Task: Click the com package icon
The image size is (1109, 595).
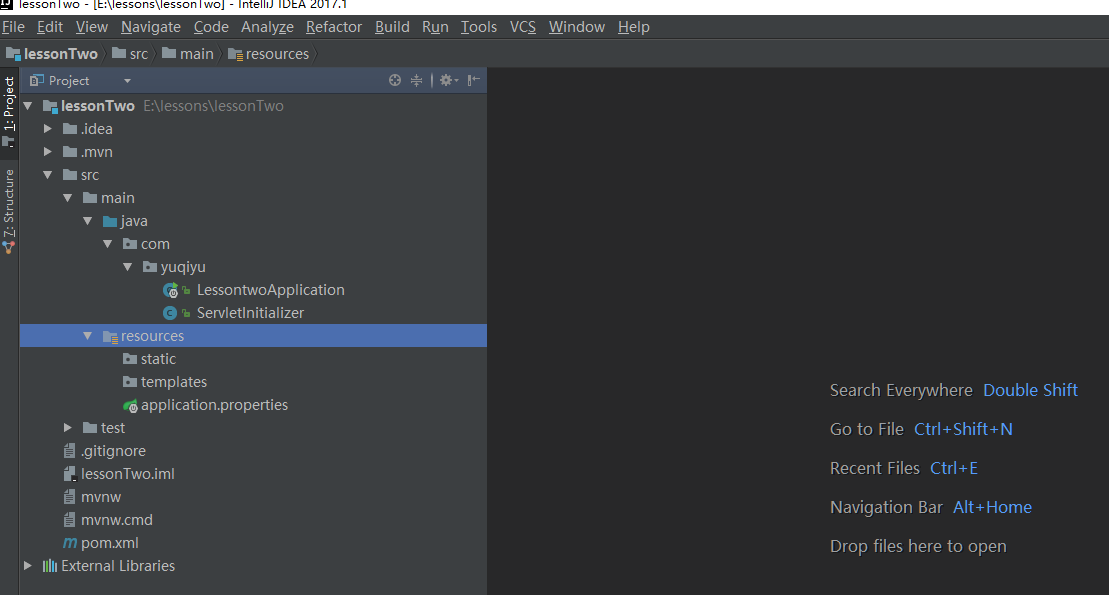Action: [x=130, y=244]
